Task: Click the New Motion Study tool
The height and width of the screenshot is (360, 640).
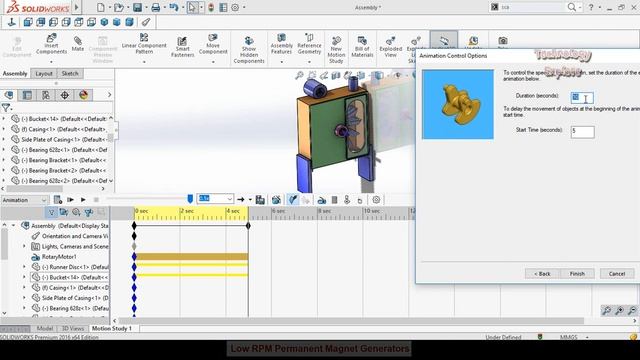Action: tap(336, 50)
